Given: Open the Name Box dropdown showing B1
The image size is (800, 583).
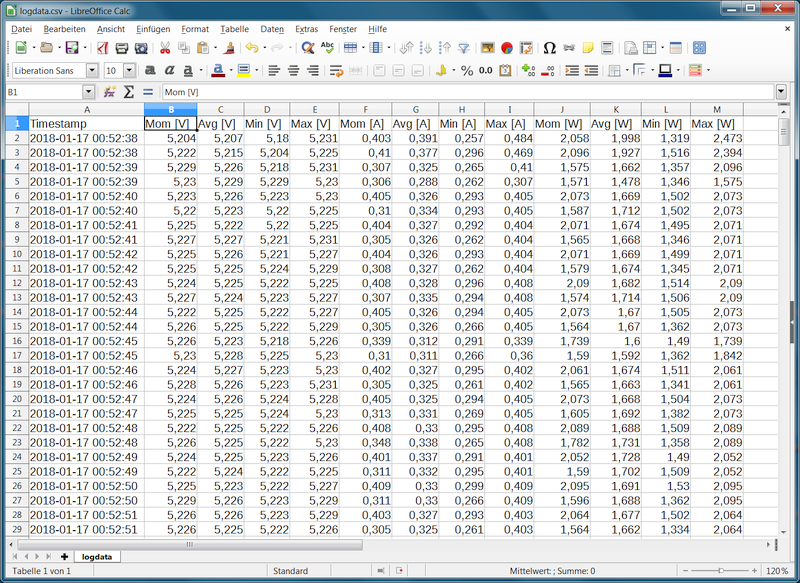Looking at the screenshot, I should coord(88,92).
